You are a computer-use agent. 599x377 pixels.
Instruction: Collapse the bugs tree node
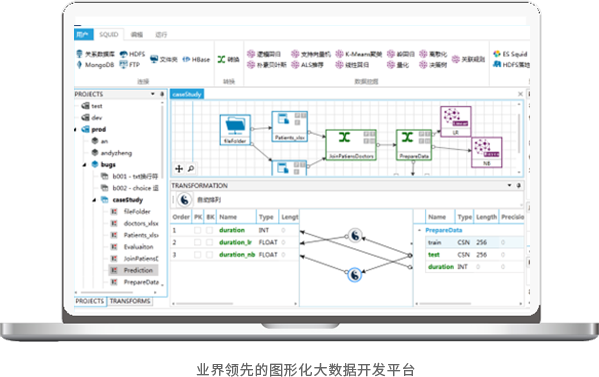pyautogui.click(x=84, y=165)
